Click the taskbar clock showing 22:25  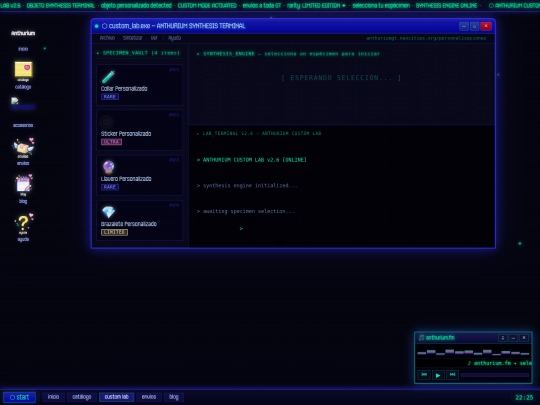[x=525, y=398]
